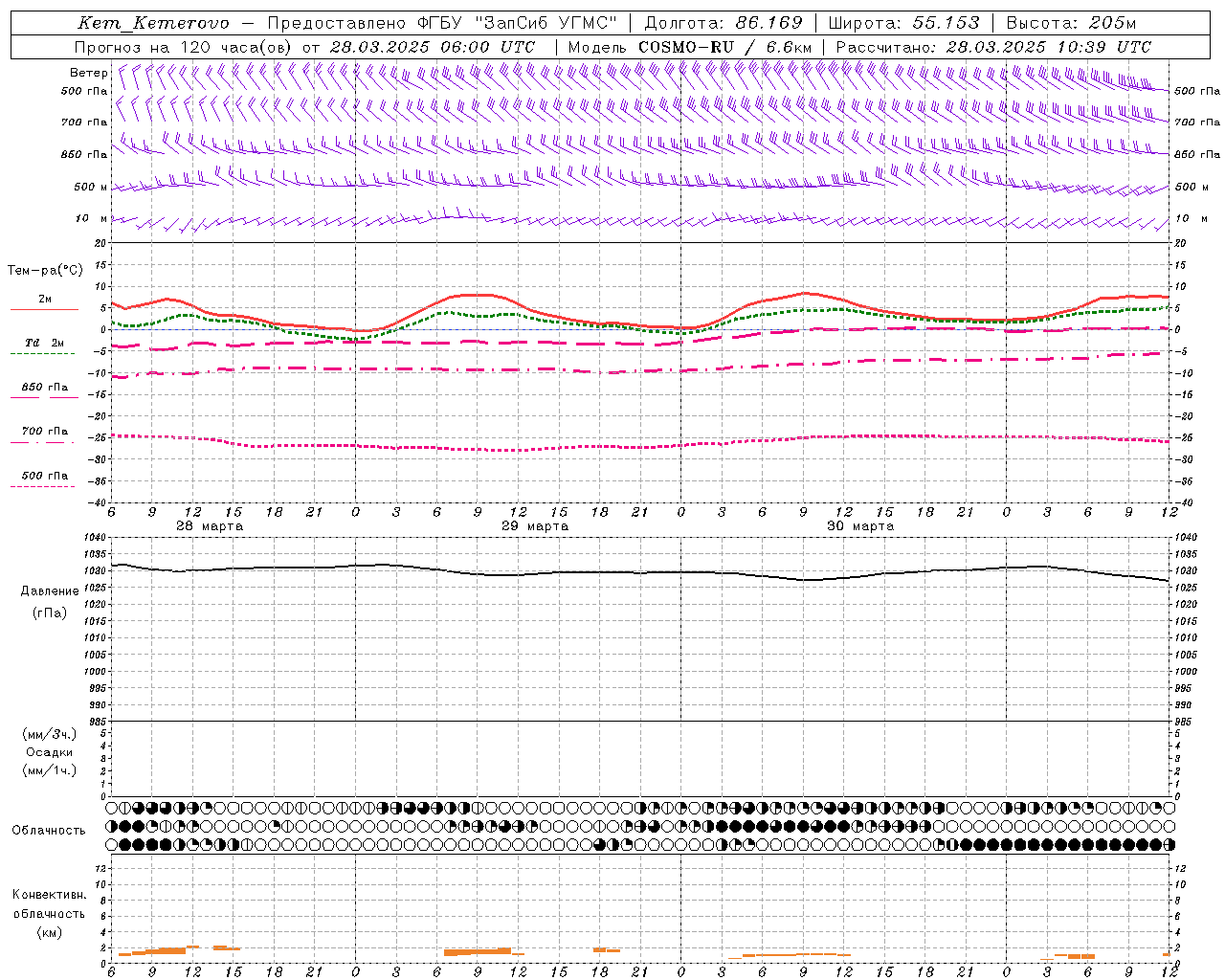Click the Высота: 205м header value

pyautogui.click(x=1071, y=23)
